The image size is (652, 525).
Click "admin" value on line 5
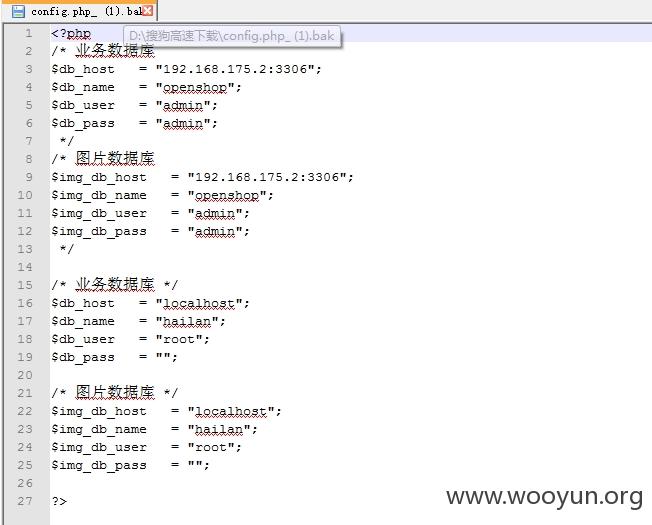(x=183, y=105)
